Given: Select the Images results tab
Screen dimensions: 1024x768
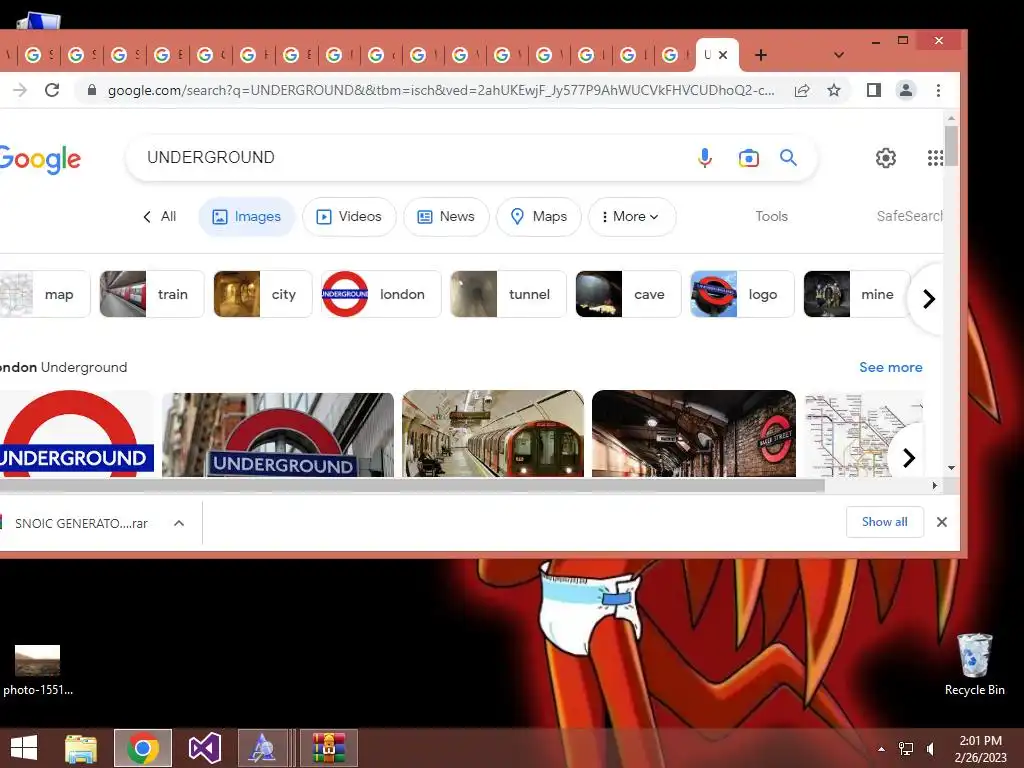Looking at the screenshot, I should (x=247, y=216).
